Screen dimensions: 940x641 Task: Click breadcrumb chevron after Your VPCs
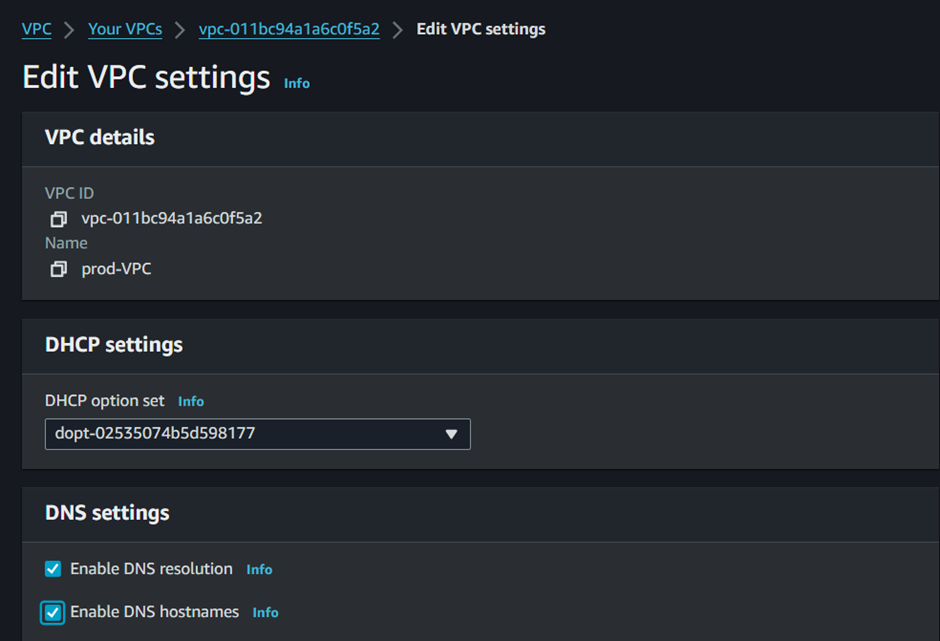click(x=180, y=30)
